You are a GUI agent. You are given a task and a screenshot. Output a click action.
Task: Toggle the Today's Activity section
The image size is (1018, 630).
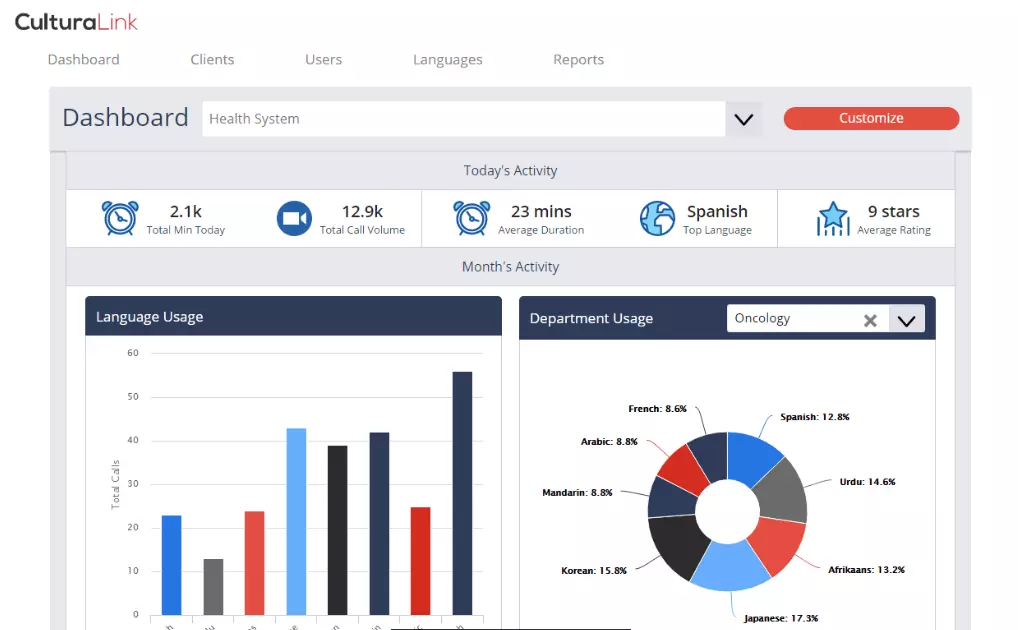pos(510,170)
